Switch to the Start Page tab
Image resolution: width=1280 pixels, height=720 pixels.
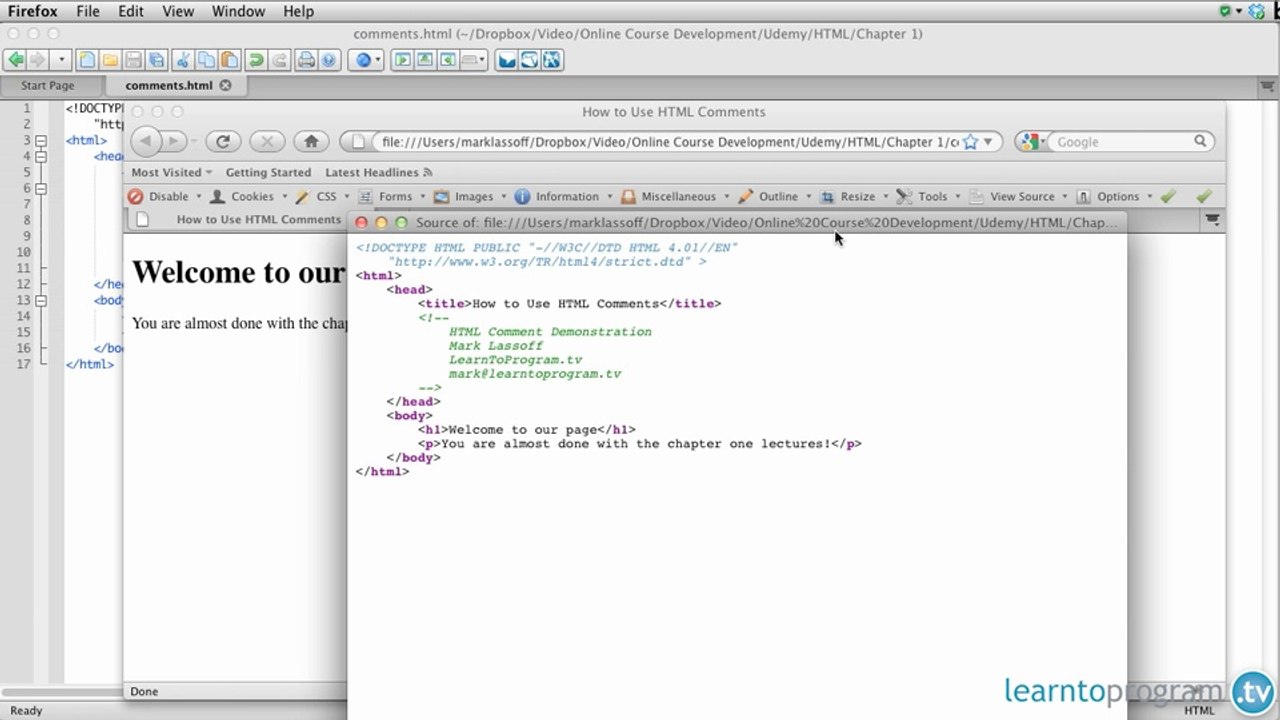pyautogui.click(x=48, y=86)
